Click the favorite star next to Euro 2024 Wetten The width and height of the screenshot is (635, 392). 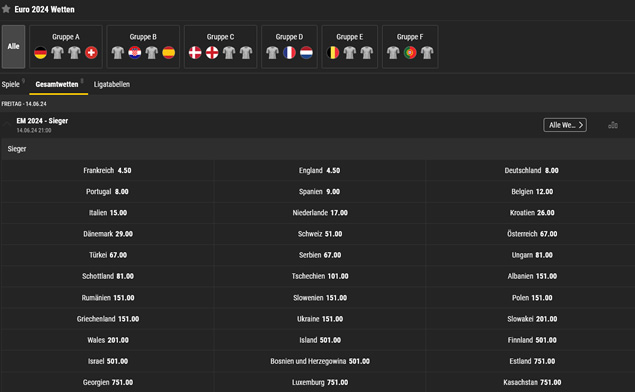(x=6, y=9)
